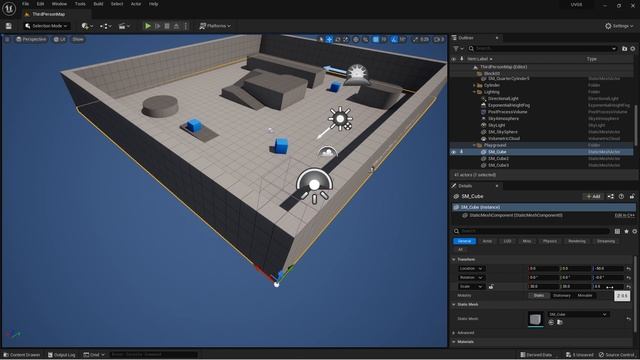Select the scale gizmo tool
Image resolution: width=640 pixels, height=360 pixels.
pyautogui.click(x=346, y=39)
